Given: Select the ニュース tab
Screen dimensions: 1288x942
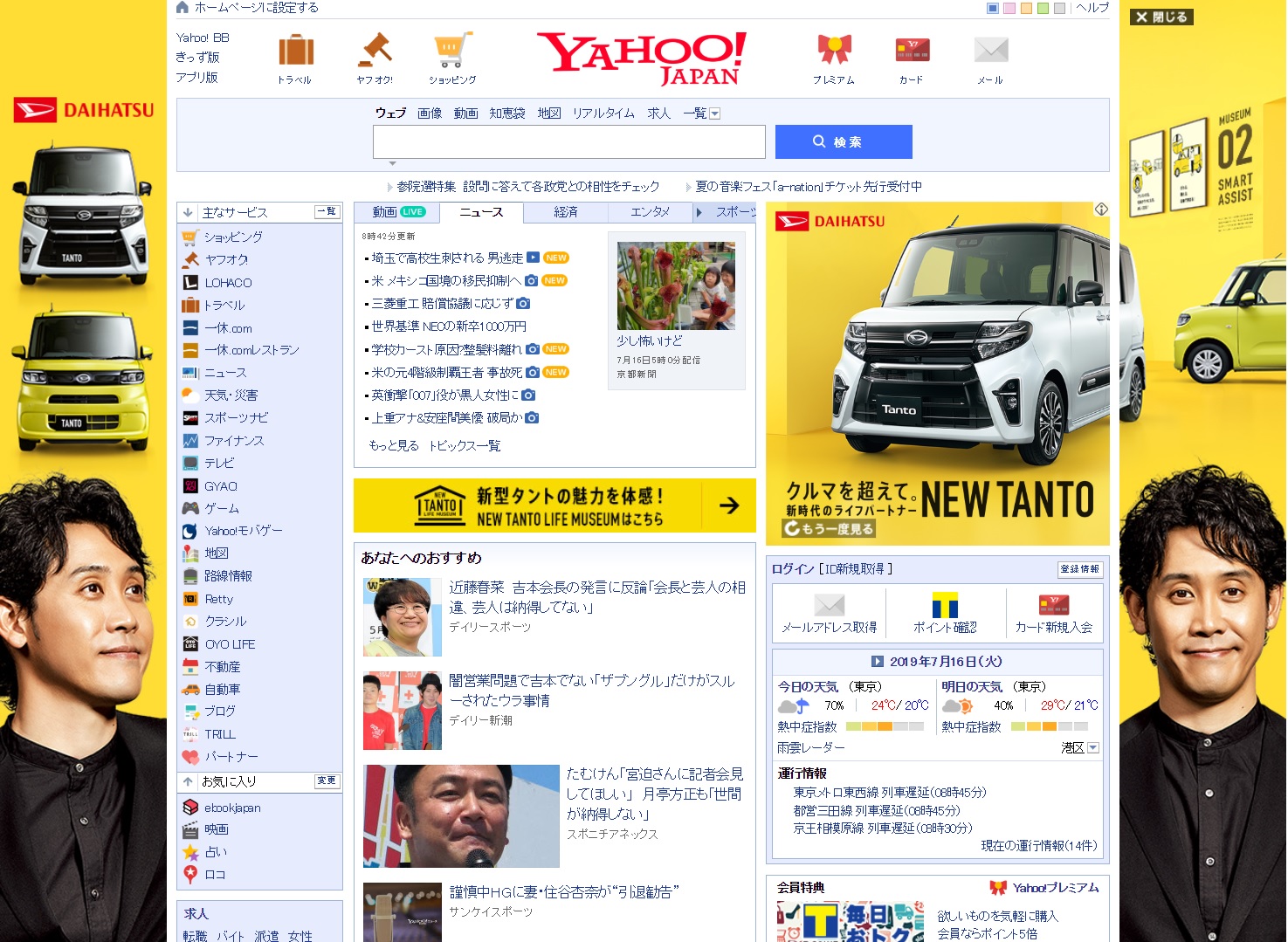Looking at the screenshot, I should (481, 212).
